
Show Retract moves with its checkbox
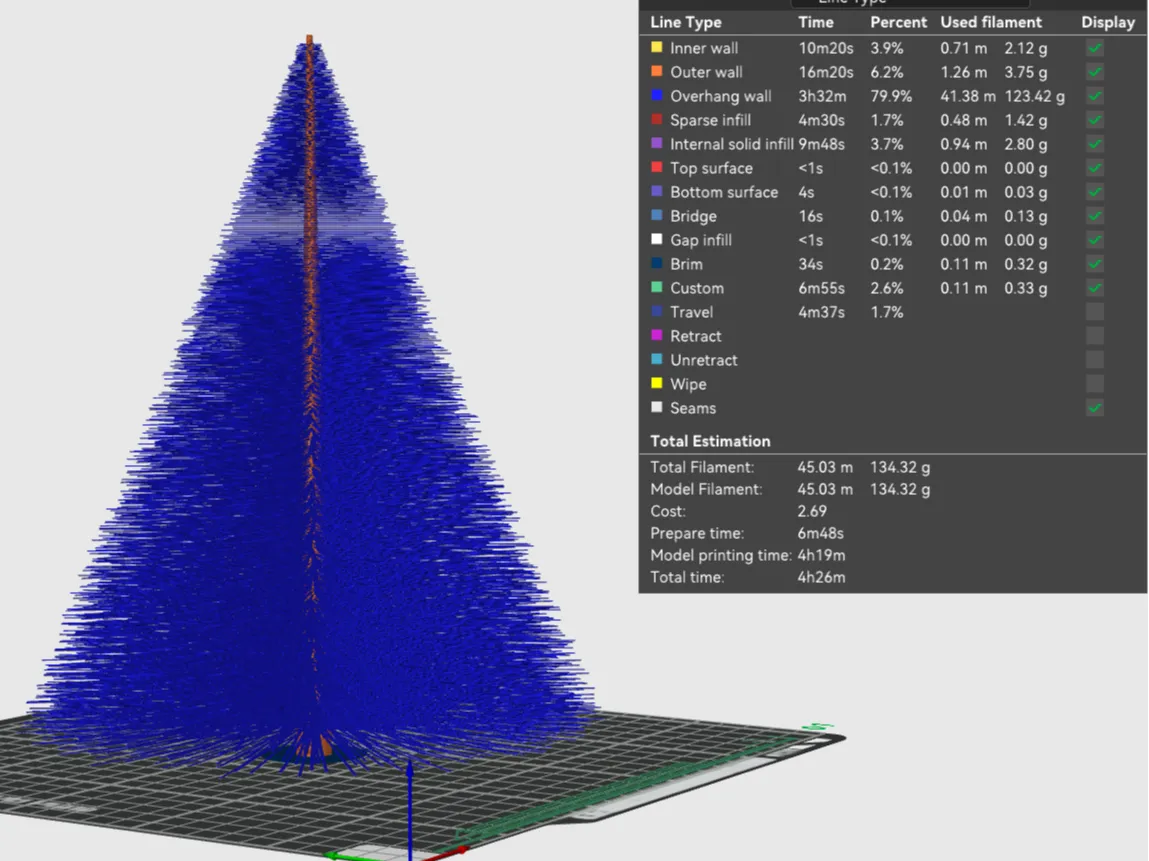(1095, 336)
